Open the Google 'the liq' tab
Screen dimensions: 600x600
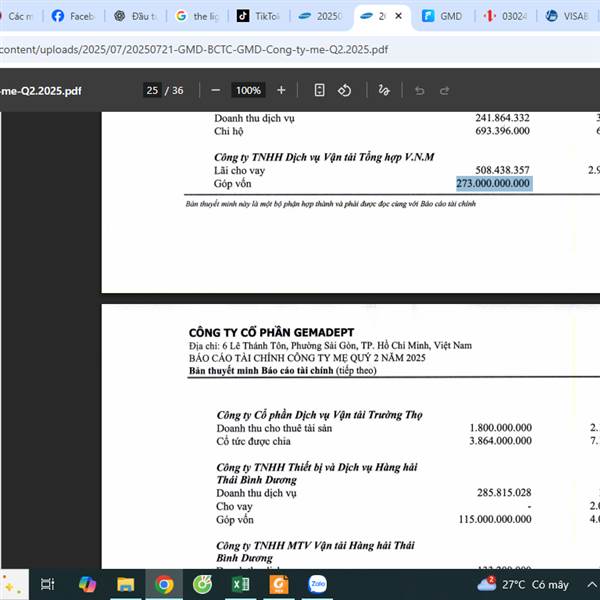[x=197, y=16]
